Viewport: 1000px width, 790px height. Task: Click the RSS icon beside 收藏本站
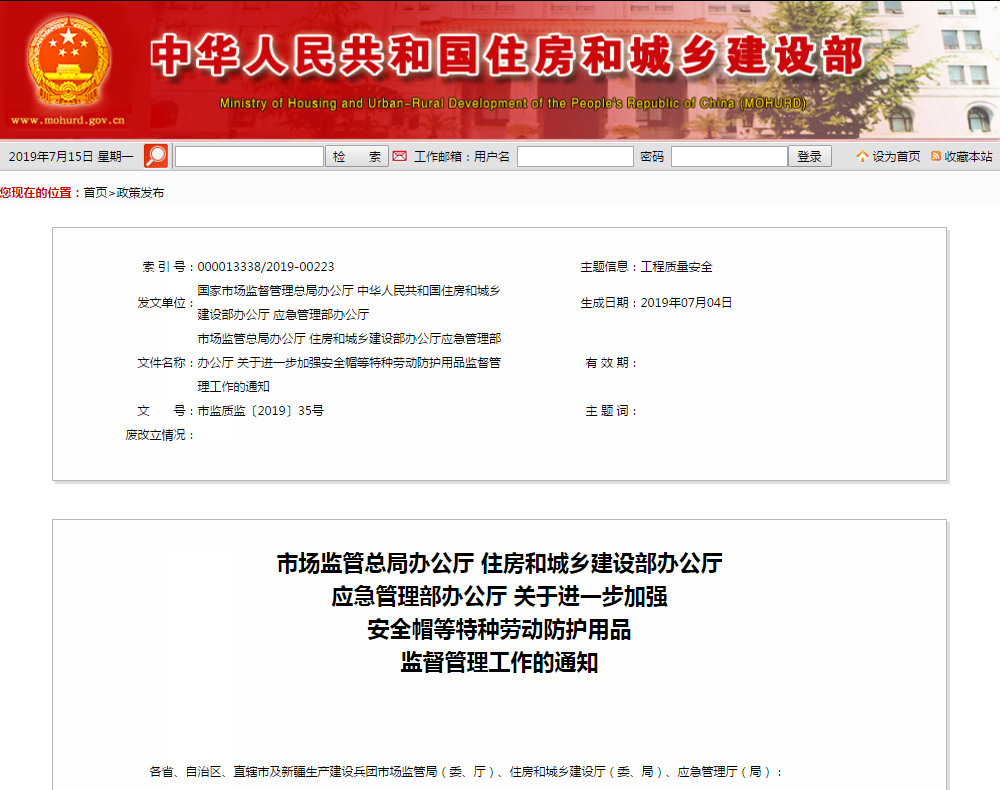pos(936,156)
